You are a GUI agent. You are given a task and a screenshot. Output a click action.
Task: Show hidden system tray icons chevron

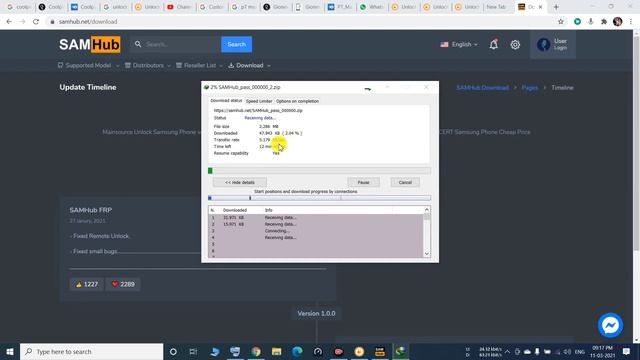pyautogui.click(x=507, y=351)
